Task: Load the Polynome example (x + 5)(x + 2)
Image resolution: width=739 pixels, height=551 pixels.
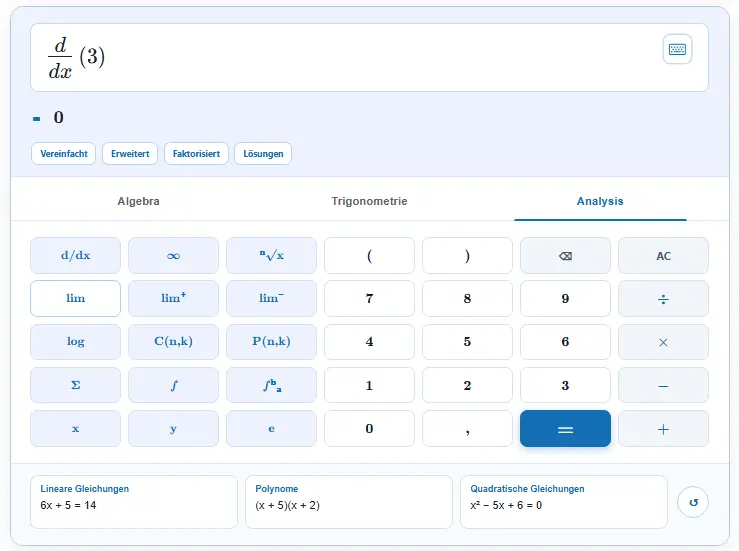Action: tap(349, 502)
